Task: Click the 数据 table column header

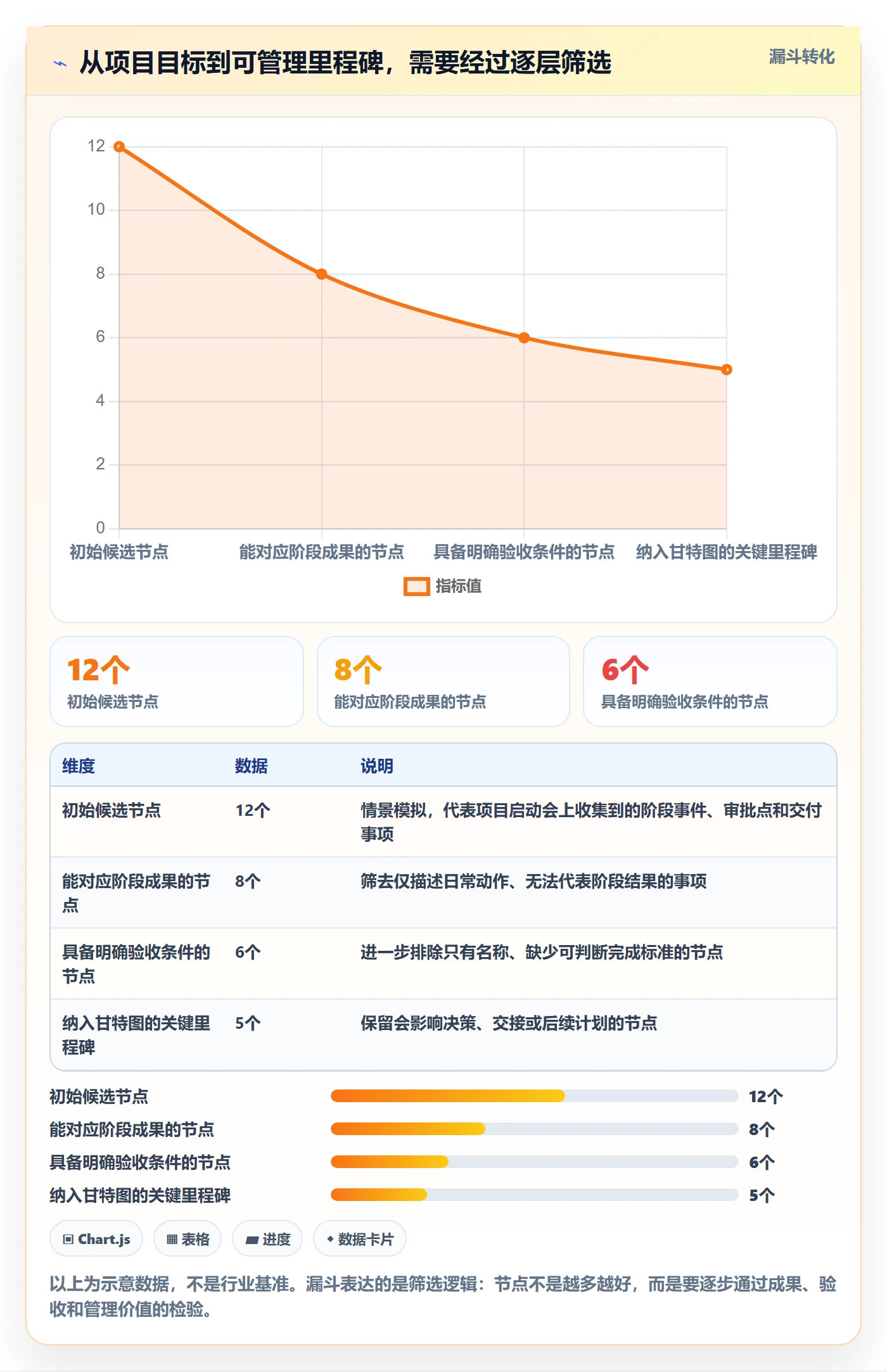Action: 252,766
